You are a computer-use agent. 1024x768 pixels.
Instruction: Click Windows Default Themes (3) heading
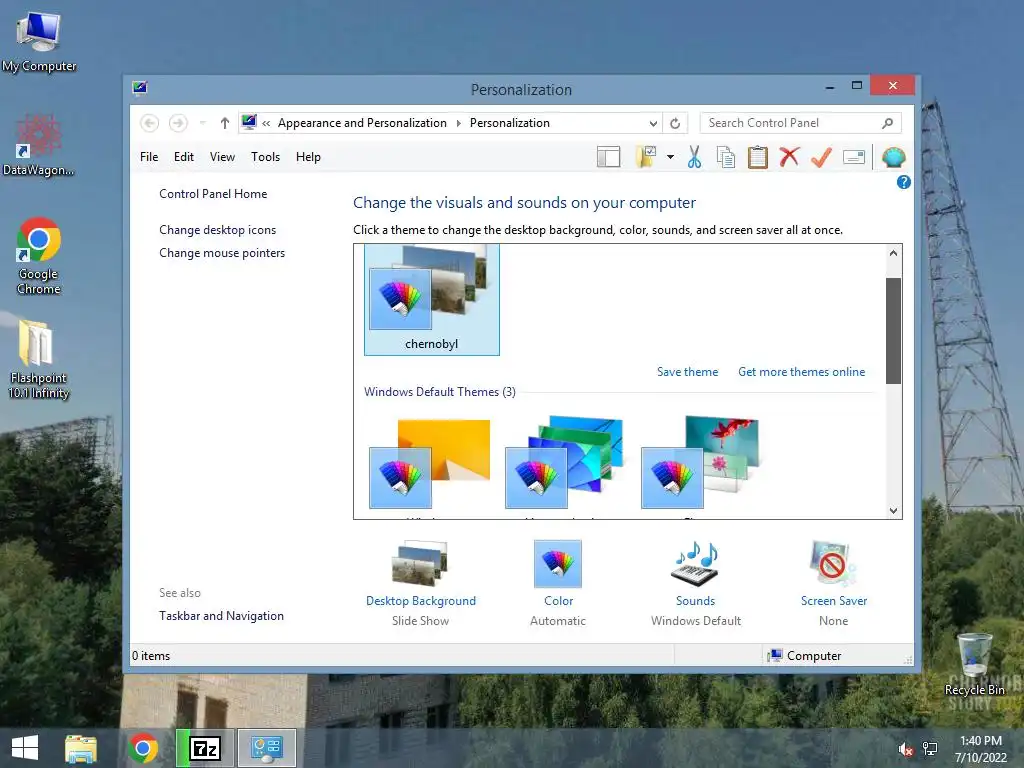coord(440,392)
